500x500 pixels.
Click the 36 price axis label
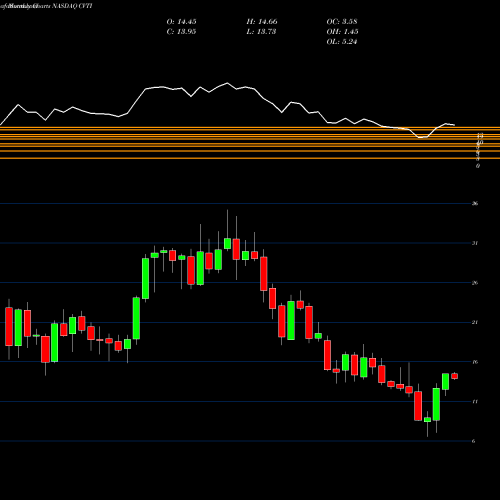475,204
